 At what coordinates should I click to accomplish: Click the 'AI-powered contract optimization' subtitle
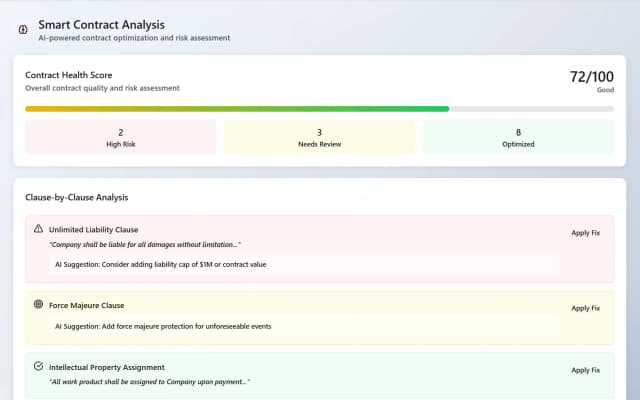(x=134, y=38)
